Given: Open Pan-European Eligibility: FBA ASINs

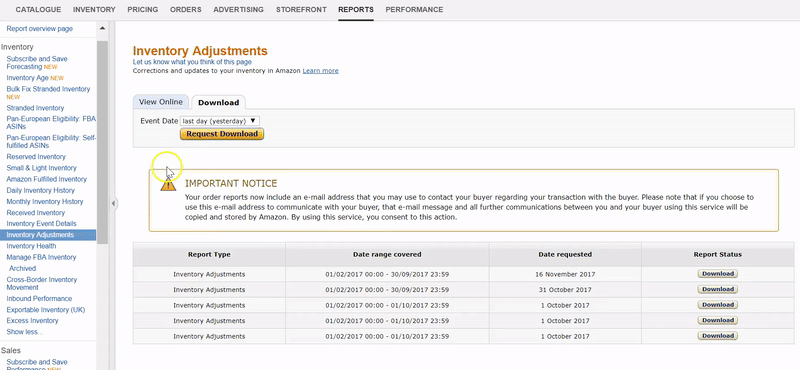Looking at the screenshot, I should [51, 123].
